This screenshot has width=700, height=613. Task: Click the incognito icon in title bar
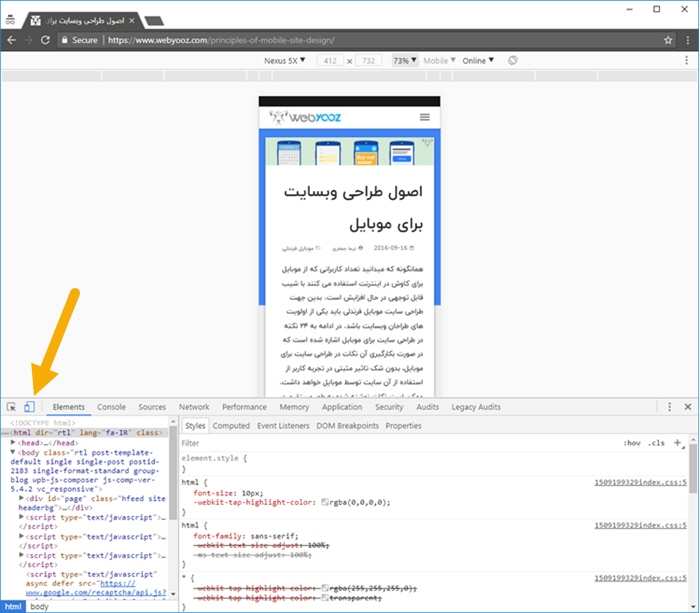[10, 20]
